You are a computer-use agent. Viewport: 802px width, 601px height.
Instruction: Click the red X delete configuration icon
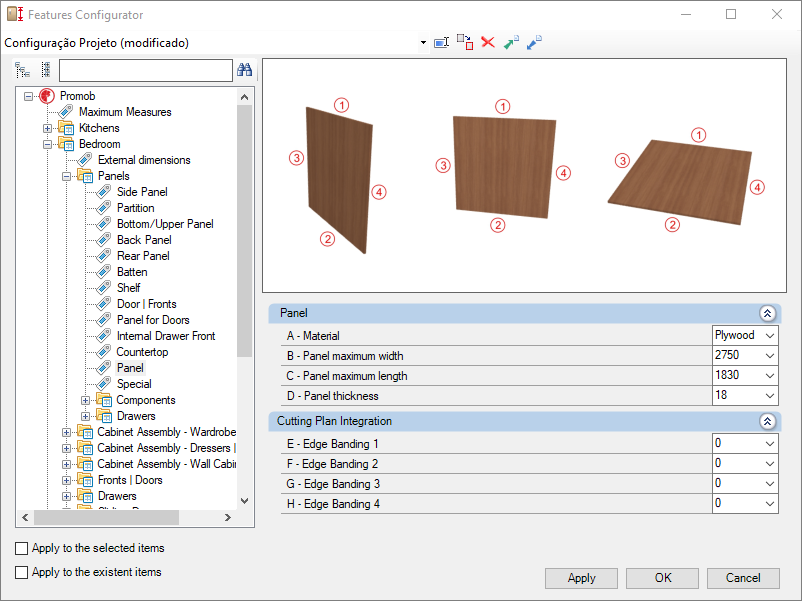pyautogui.click(x=488, y=42)
